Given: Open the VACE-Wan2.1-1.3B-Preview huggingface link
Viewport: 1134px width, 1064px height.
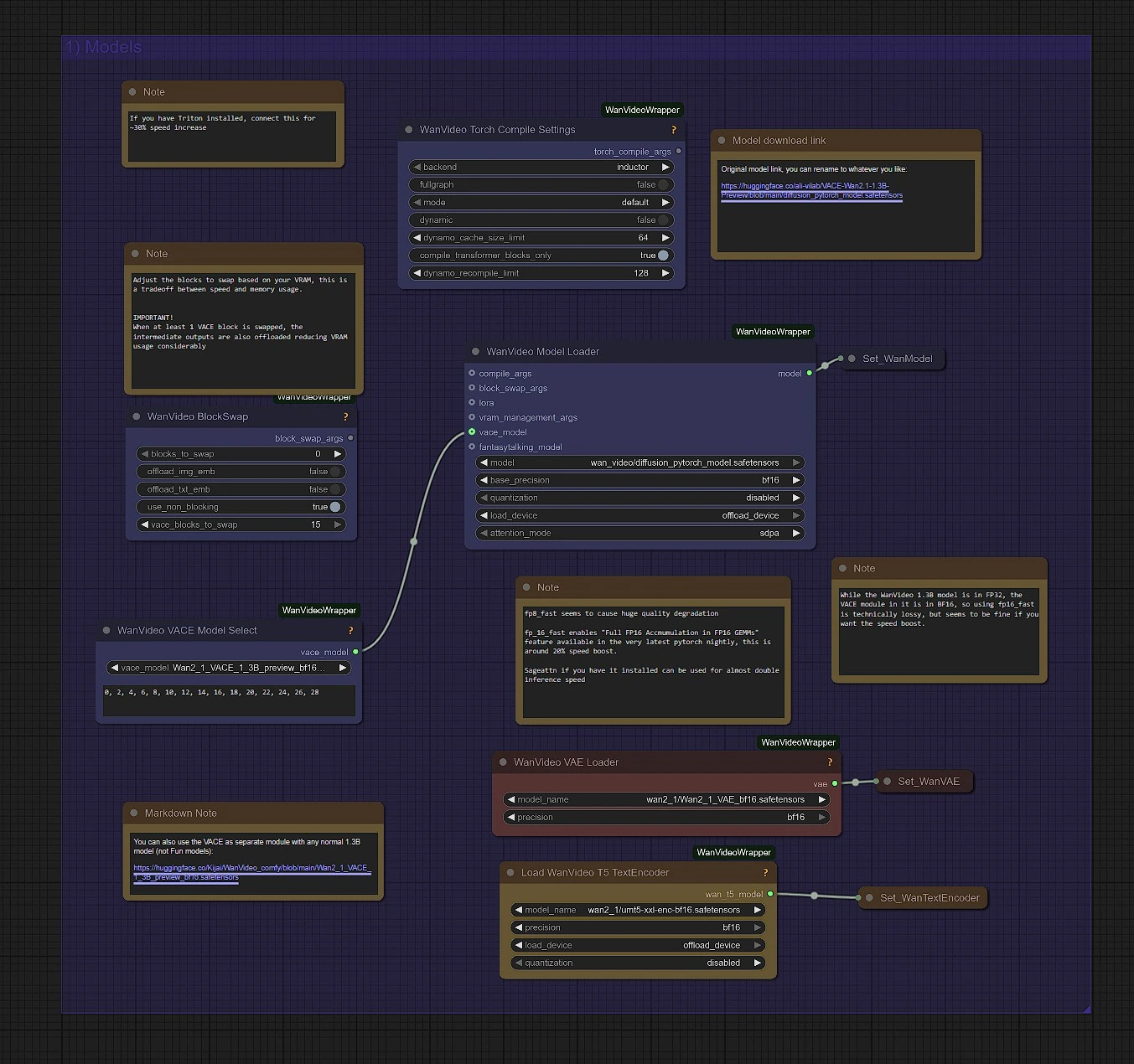Looking at the screenshot, I should point(810,191).
